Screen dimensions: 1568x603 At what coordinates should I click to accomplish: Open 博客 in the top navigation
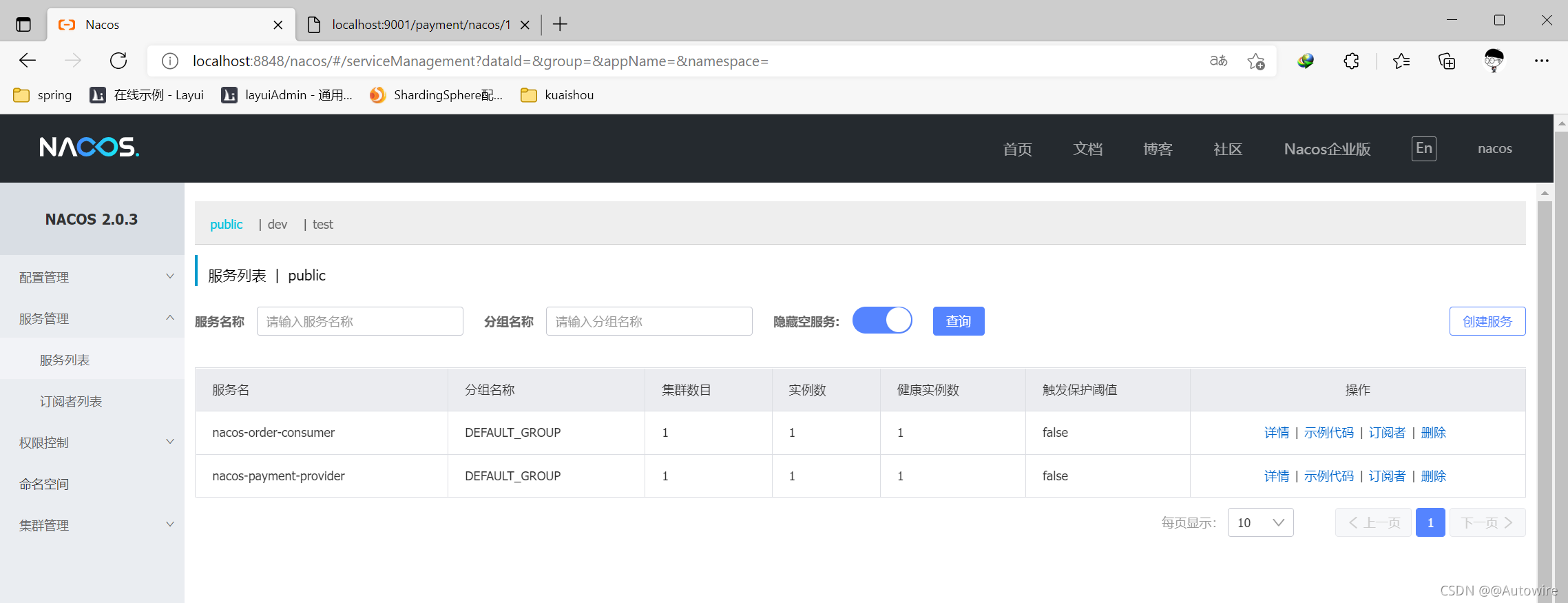(1158, 149)
